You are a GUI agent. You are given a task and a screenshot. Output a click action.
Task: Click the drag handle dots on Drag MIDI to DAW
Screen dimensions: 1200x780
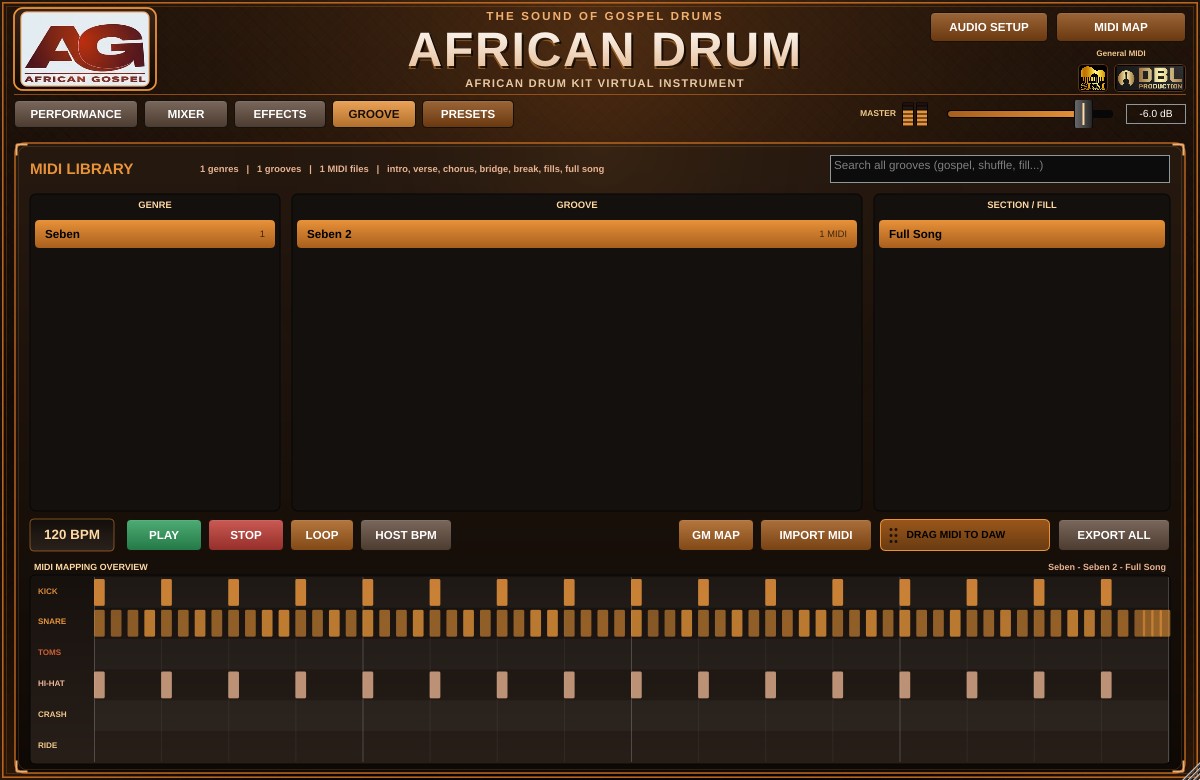pos(893,535)
